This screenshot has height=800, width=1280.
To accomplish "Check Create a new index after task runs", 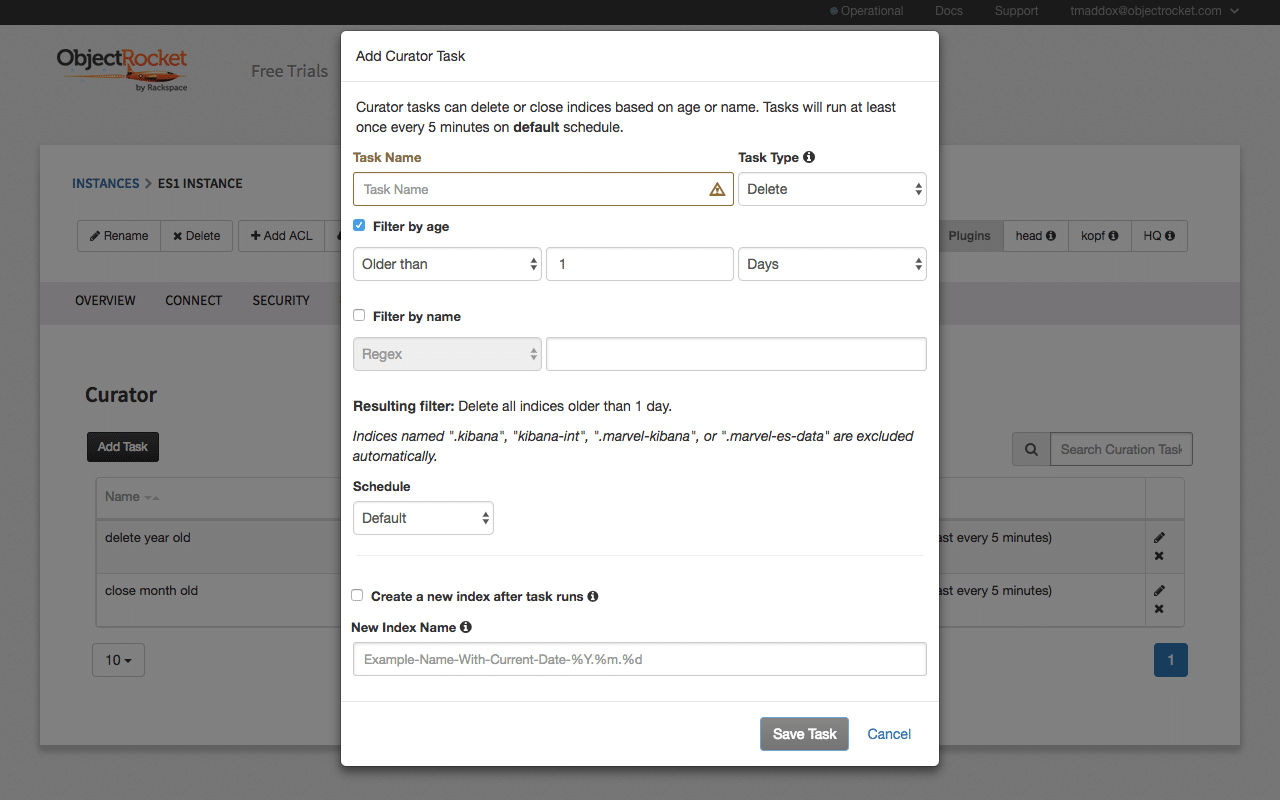I will pos(357,595).
